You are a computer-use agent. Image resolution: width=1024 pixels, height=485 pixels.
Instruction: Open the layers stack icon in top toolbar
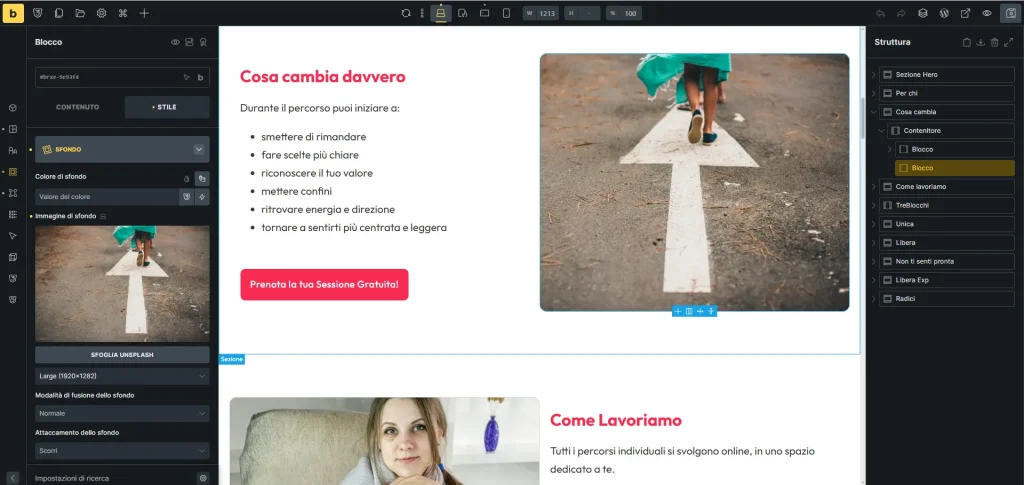pyautogui.click(x=922, y=13)
